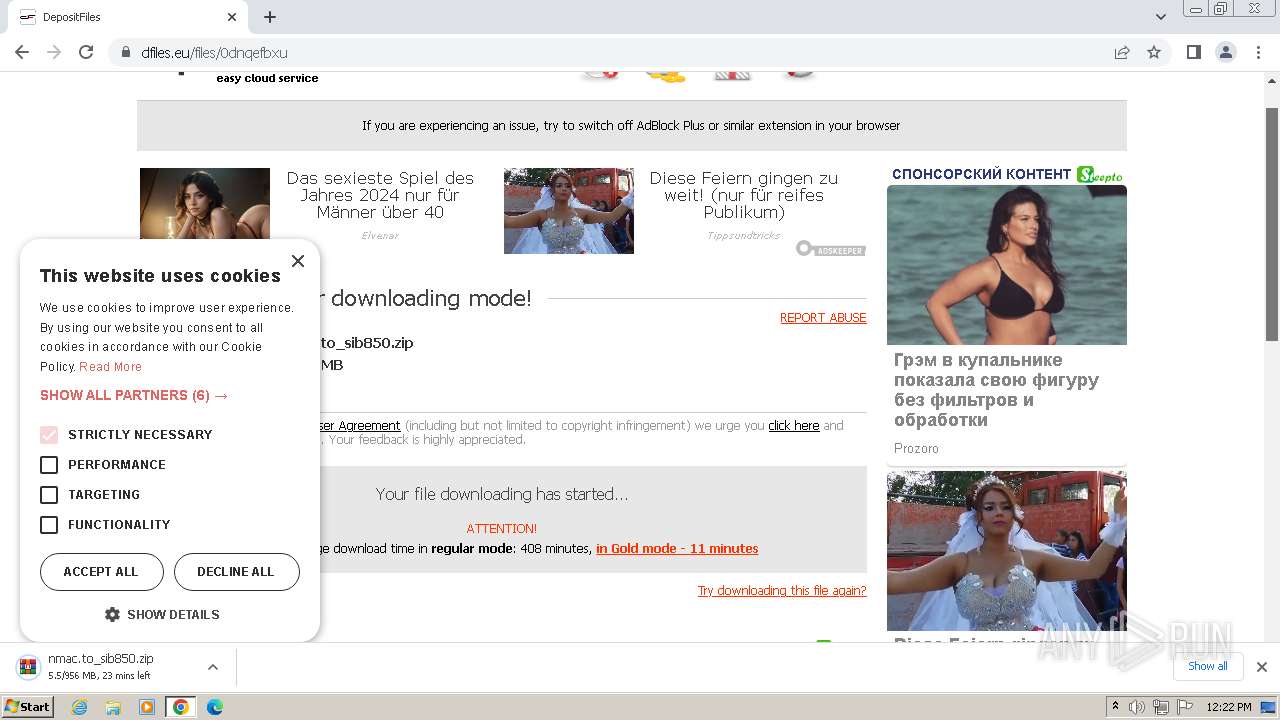Enable Performance cookies checkbox
The image size is (1280, 720).
coord(49,465)
